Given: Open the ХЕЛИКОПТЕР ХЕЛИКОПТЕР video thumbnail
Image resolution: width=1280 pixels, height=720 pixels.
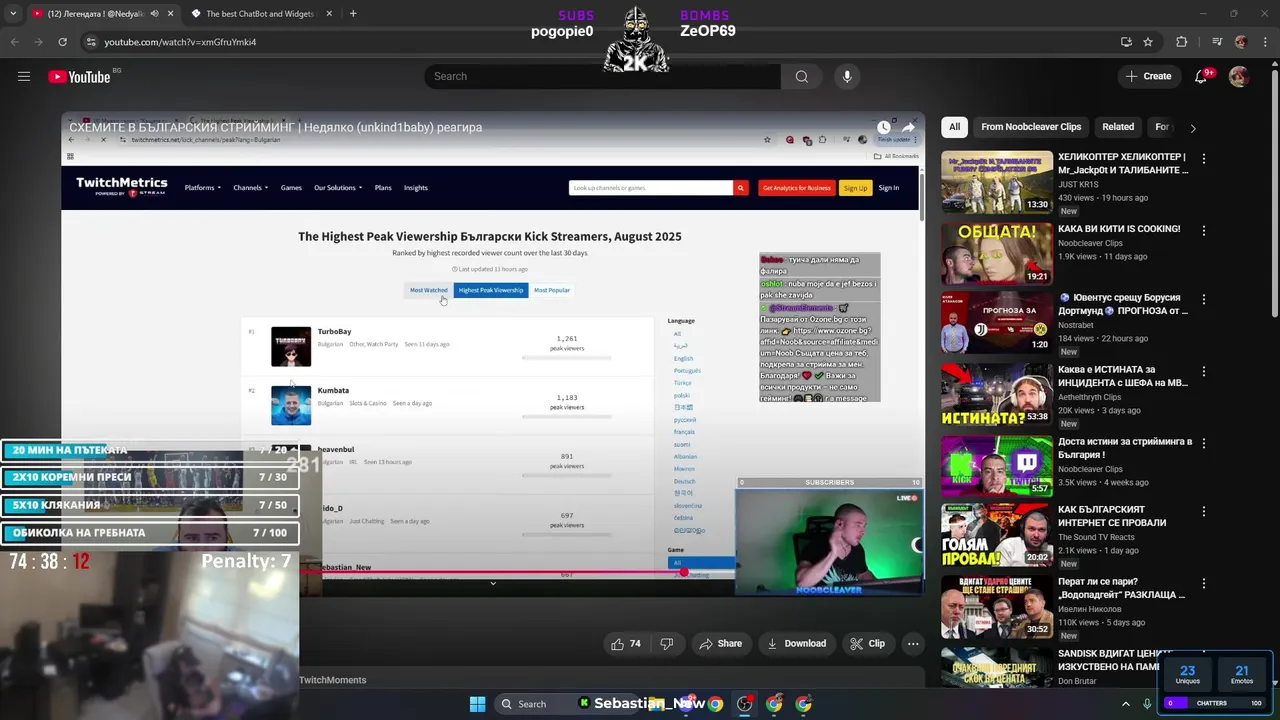Looking at the screenshot, I should (996, 181).
